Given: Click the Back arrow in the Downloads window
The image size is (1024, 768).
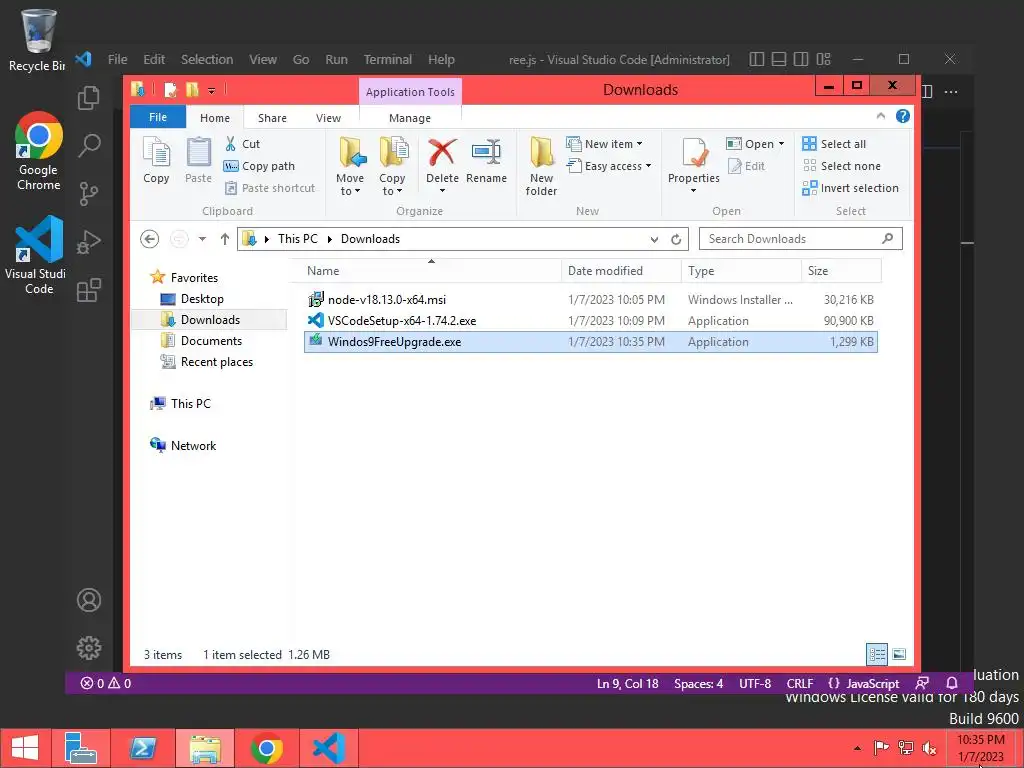Looking at the screenshot, I should (150, 239).
